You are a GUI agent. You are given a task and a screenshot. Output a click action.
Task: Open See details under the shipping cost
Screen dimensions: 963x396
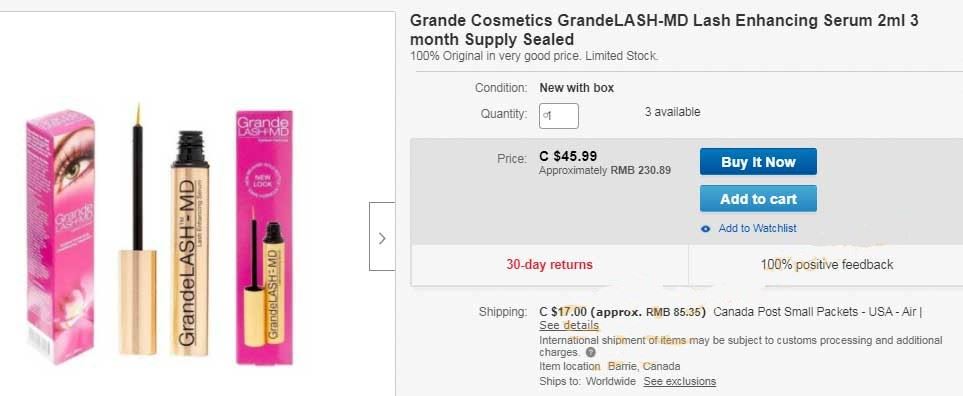pyautogui.click(x=569, y=325)
